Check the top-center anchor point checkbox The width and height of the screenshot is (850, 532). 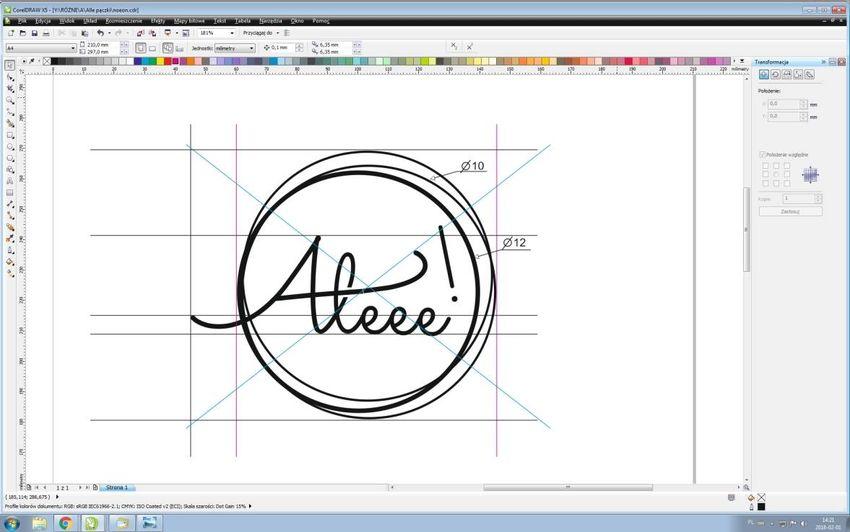point(776,166)
